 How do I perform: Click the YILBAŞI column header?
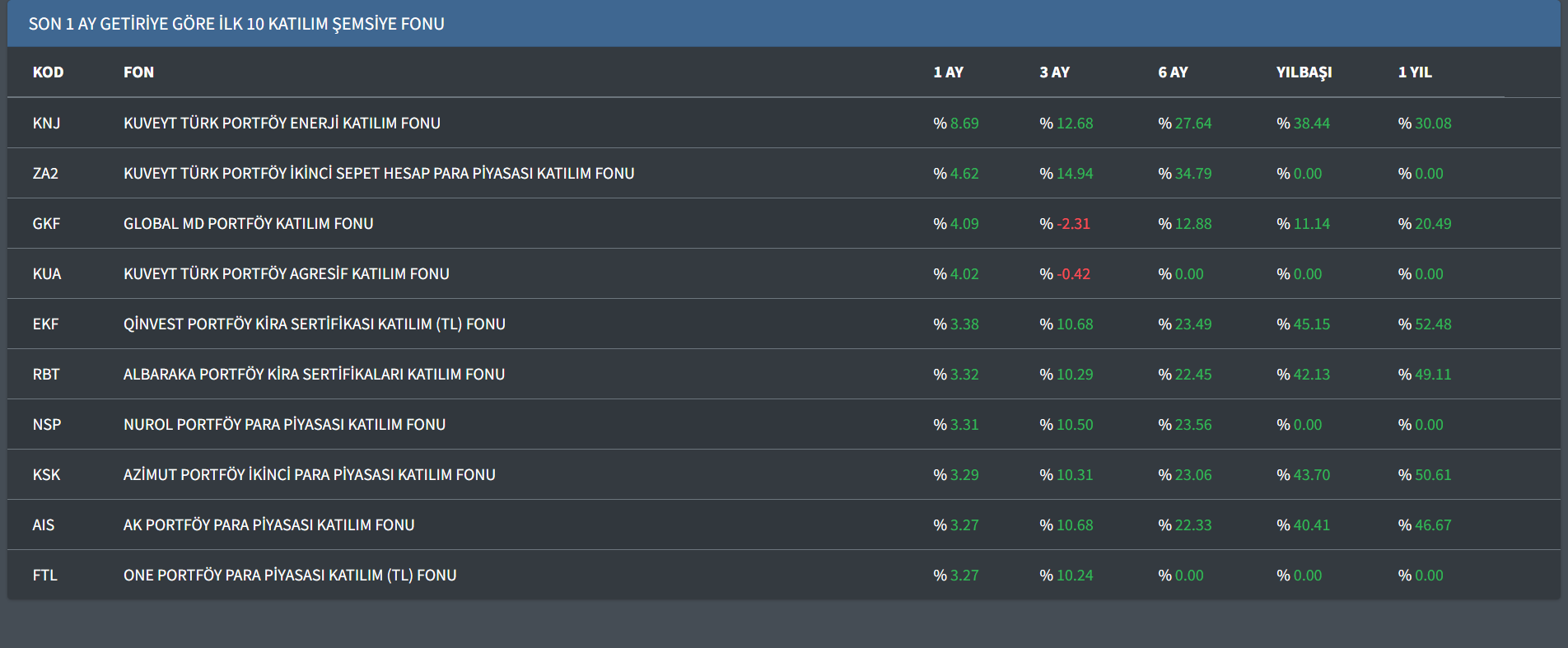point(1304,72)
